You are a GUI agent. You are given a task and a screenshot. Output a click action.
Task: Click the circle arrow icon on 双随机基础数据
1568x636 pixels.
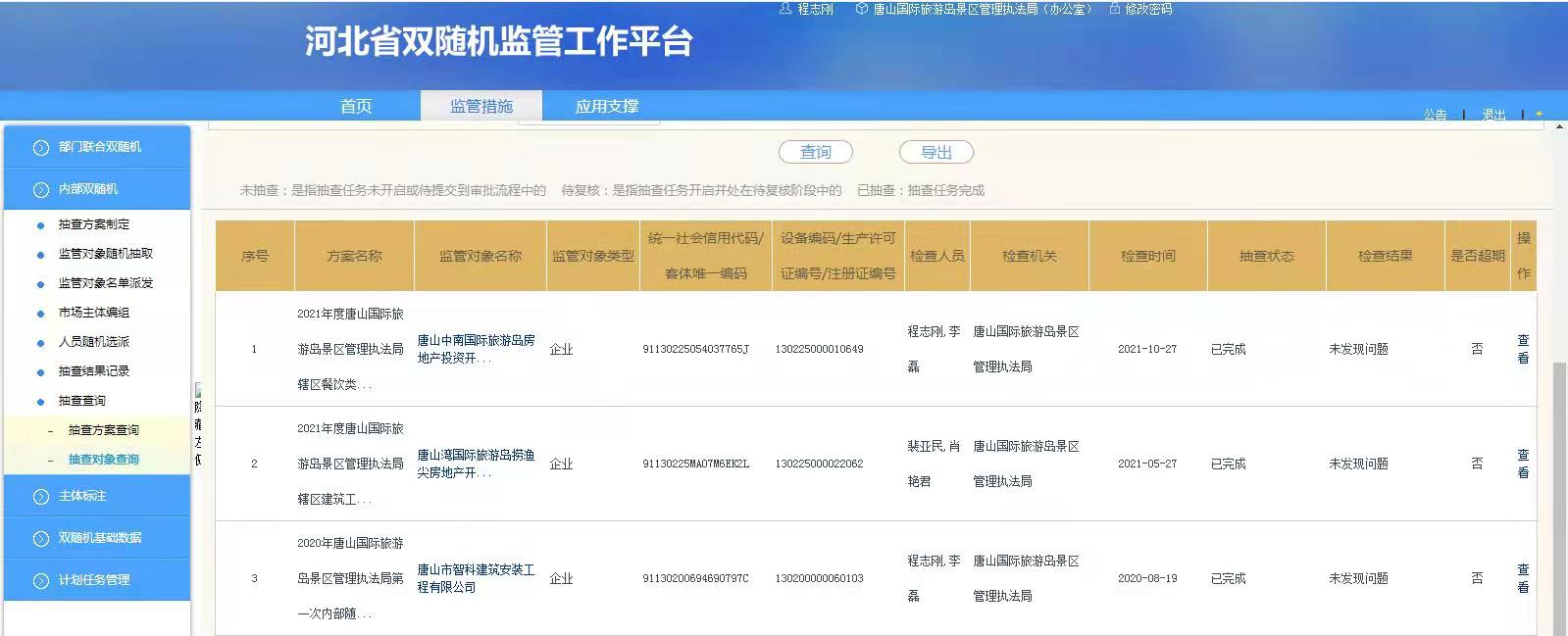coord(40,538)
